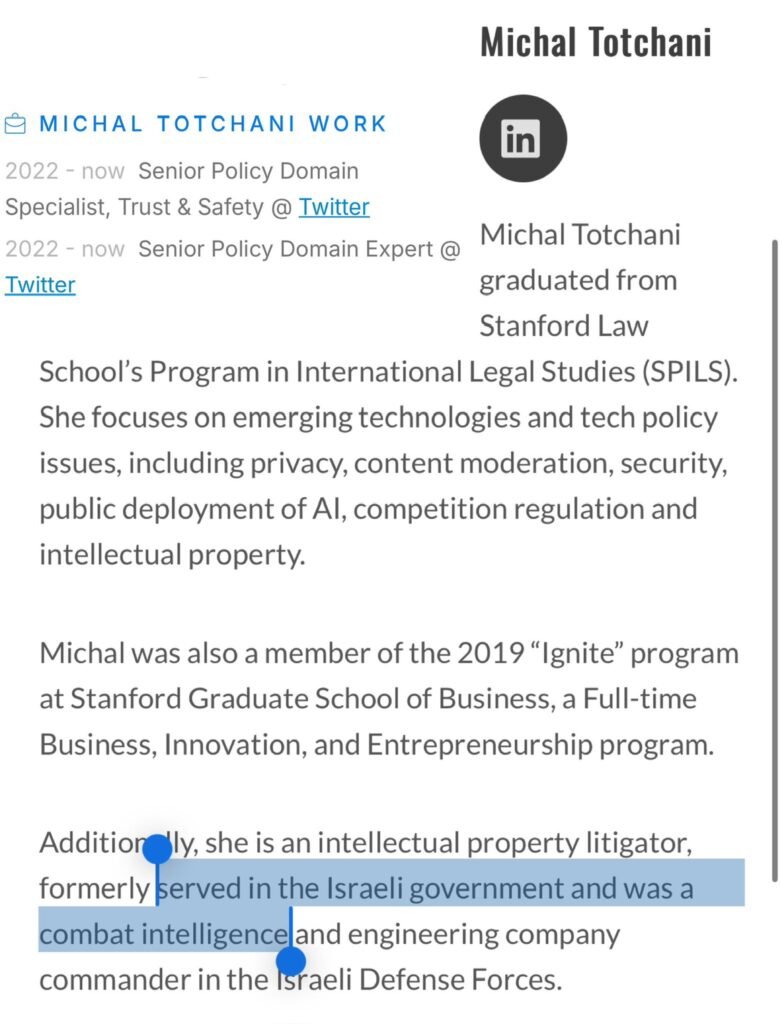Open the Twitter link below Senior Policy Domain Expert

coord(40,285)
